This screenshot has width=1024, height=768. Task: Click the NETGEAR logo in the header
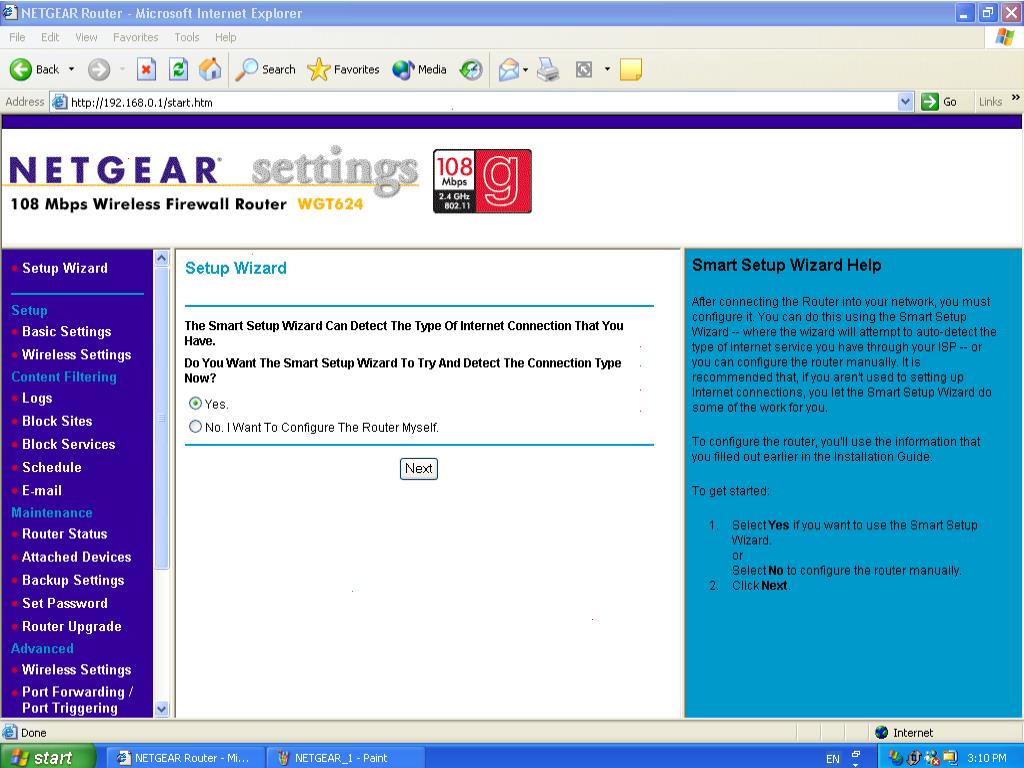115,170
